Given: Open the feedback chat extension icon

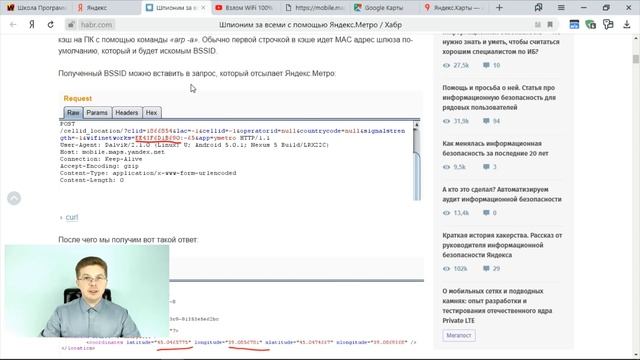Looking at the screenshot, I should coord(608,24).
